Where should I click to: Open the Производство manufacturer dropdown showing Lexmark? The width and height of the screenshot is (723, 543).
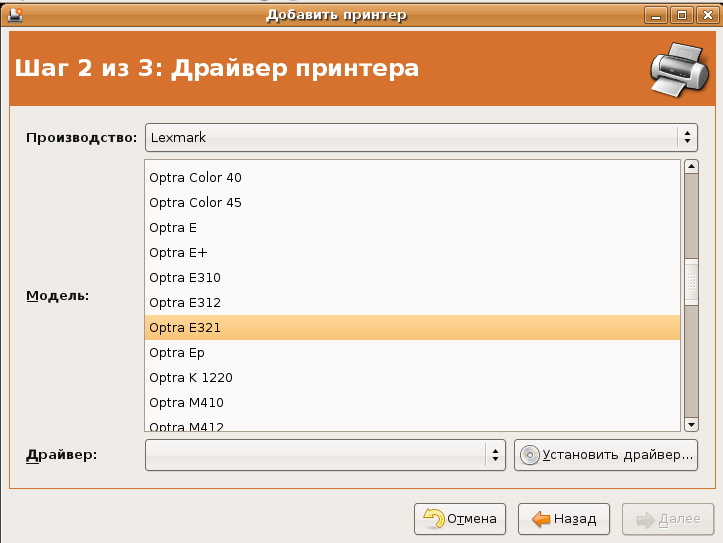421,137
